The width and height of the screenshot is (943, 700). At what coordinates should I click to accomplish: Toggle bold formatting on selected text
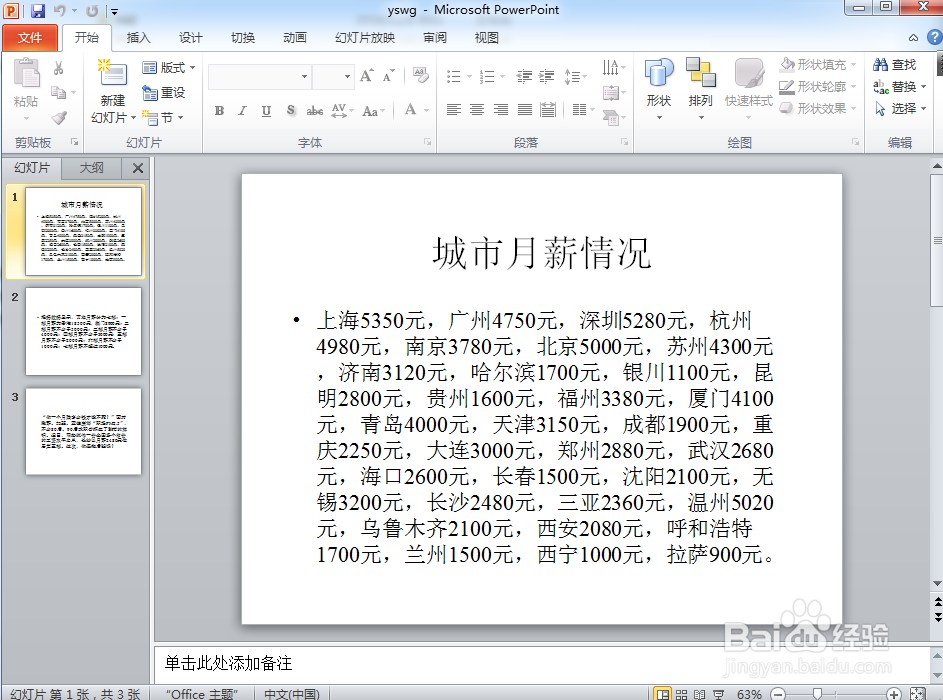click(219, 111)
